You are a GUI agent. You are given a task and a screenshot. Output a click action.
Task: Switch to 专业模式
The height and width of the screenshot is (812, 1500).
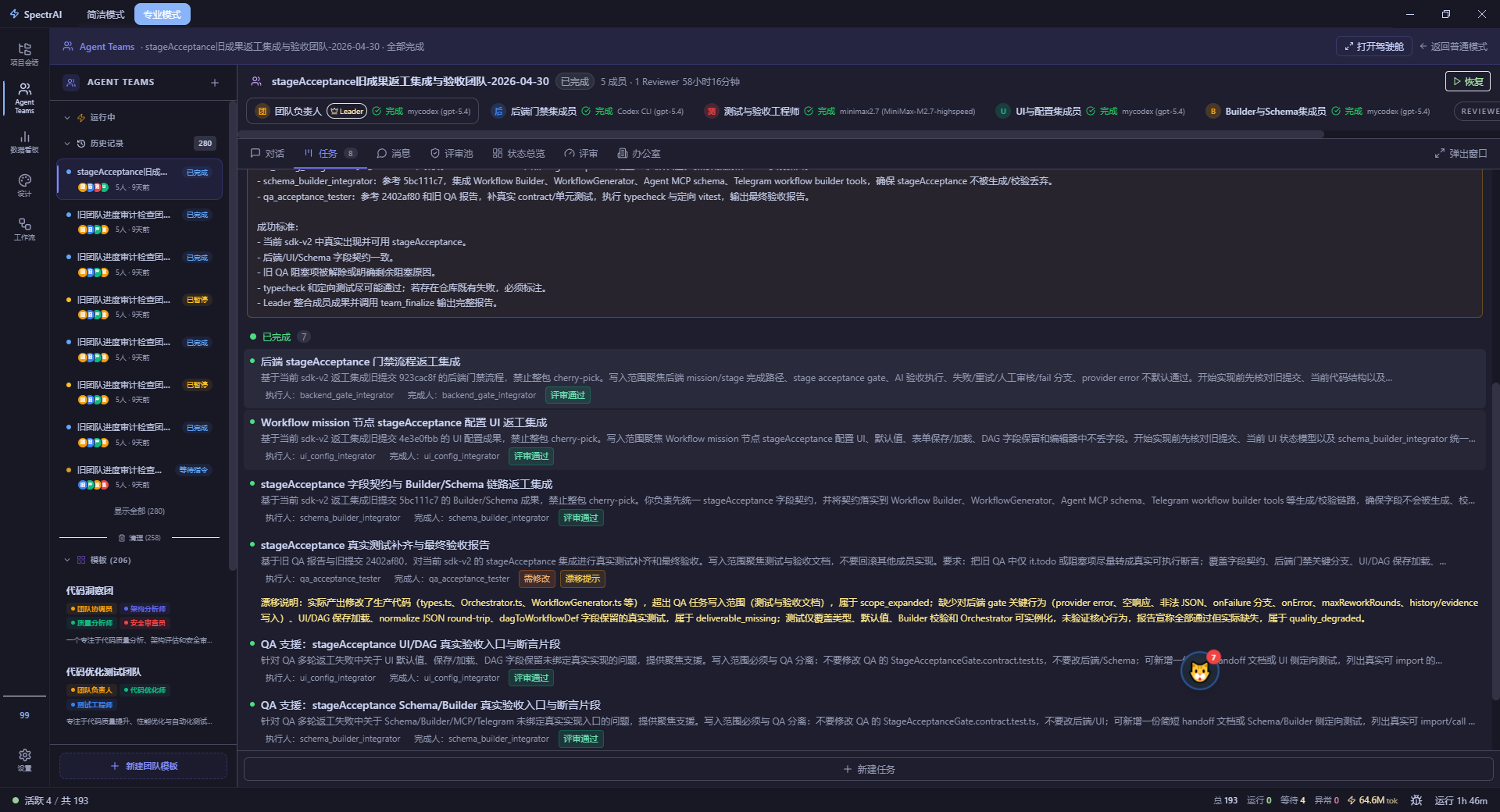coord(162,14)
